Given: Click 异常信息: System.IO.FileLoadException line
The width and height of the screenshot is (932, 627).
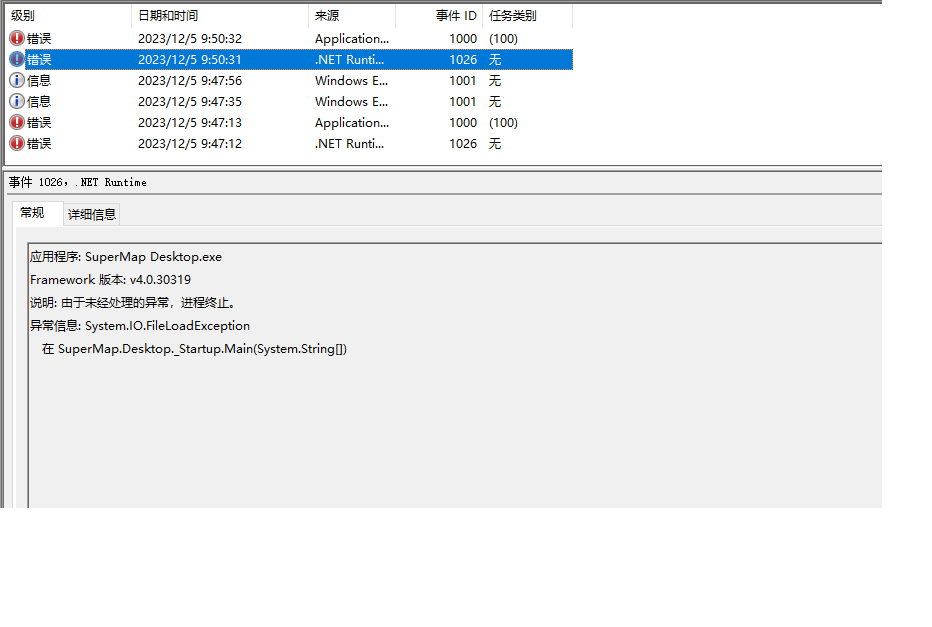Looking at the screenshot, I should click(x=140, y=326).
